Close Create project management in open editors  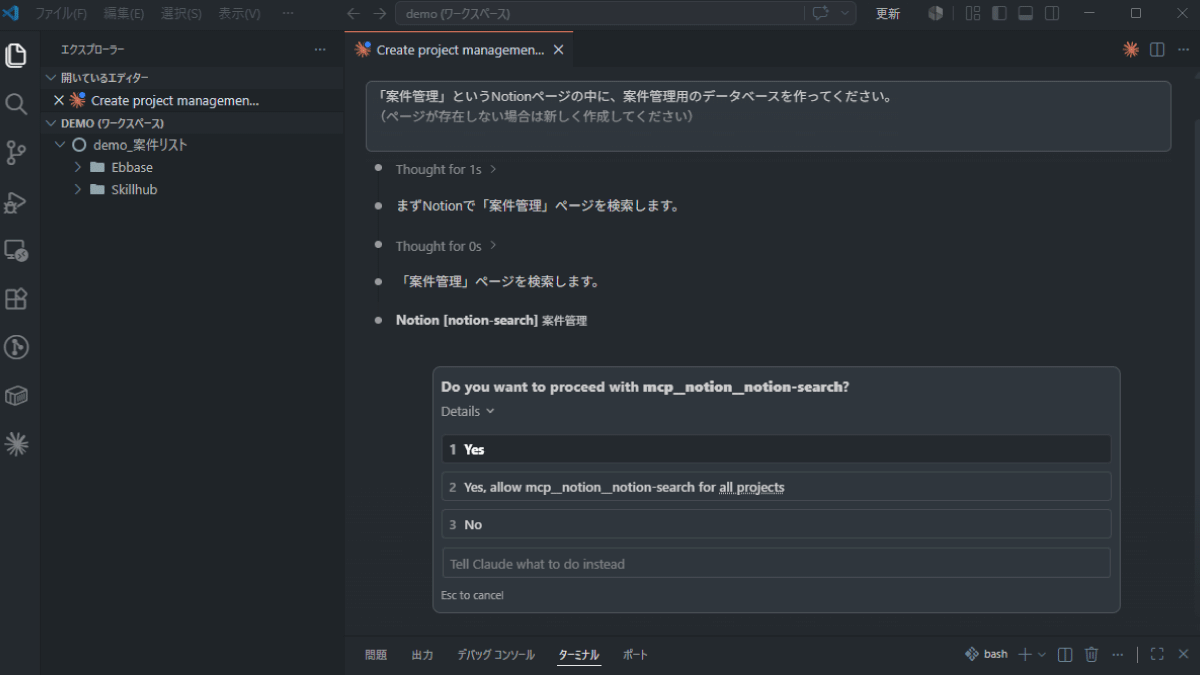pos(58,100)
